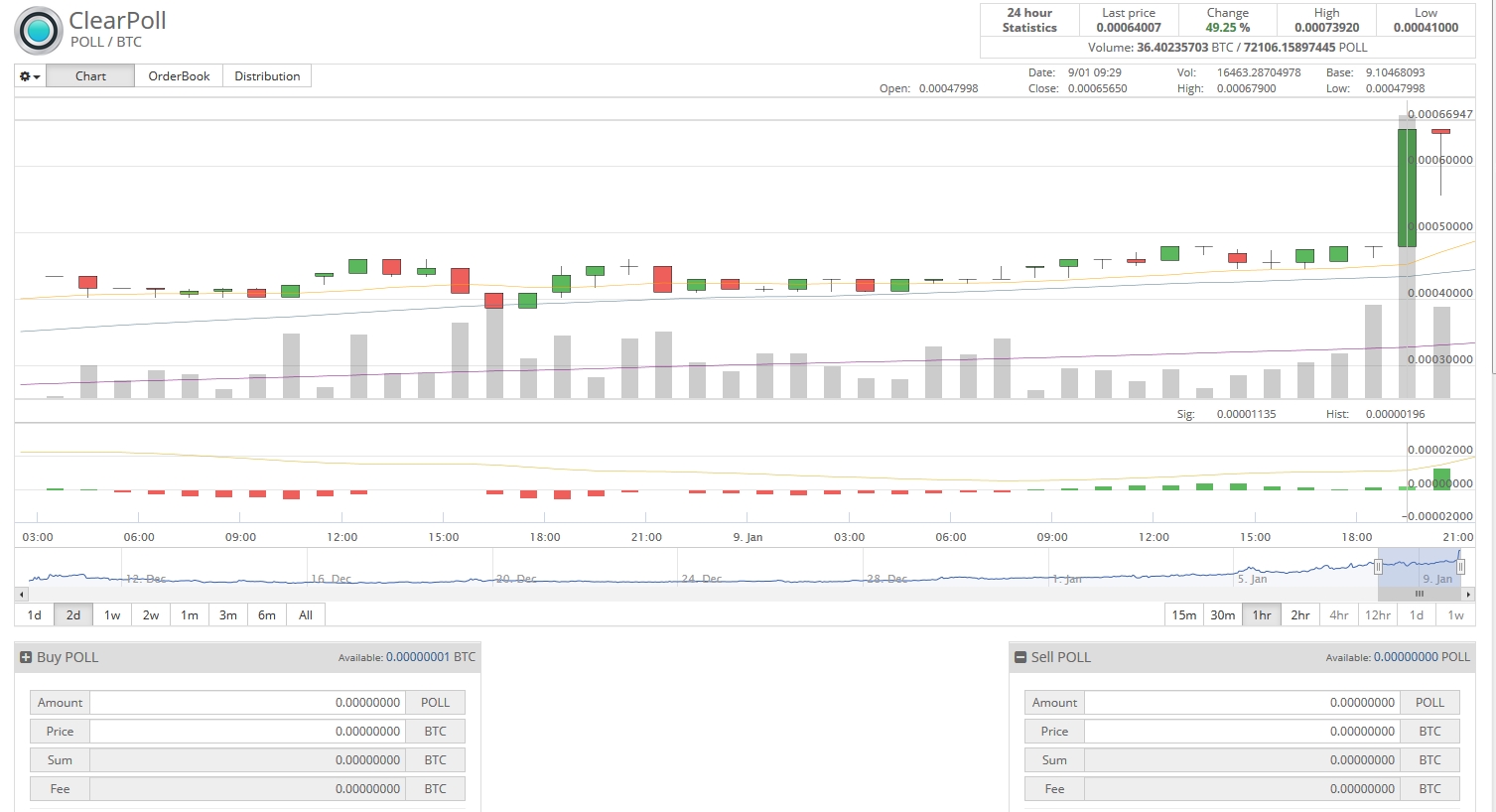Viewport: 1496px width, 812px height.
Task: Click the plus icon beside Buy POLL
Action: click(x=27, y=657)
